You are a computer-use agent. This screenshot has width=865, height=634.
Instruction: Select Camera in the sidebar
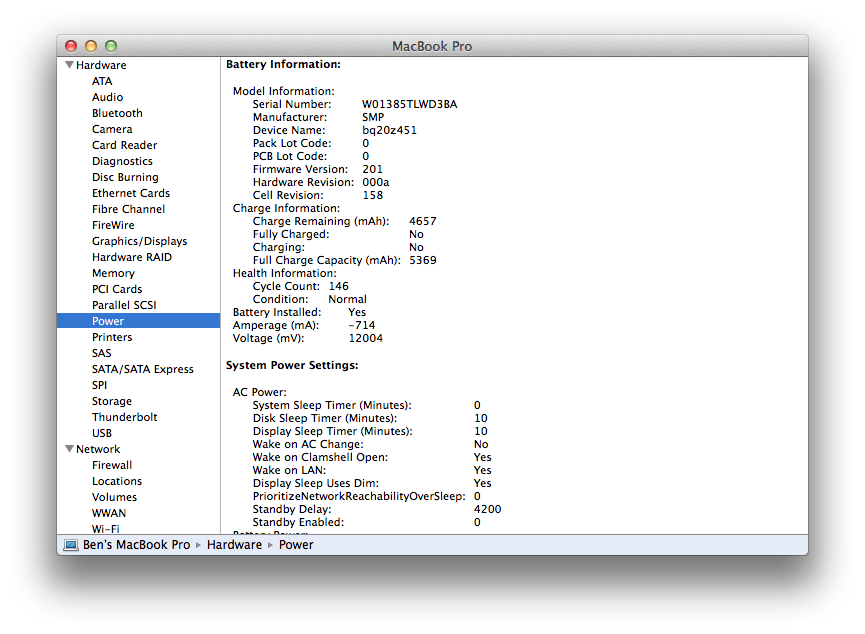112,129
